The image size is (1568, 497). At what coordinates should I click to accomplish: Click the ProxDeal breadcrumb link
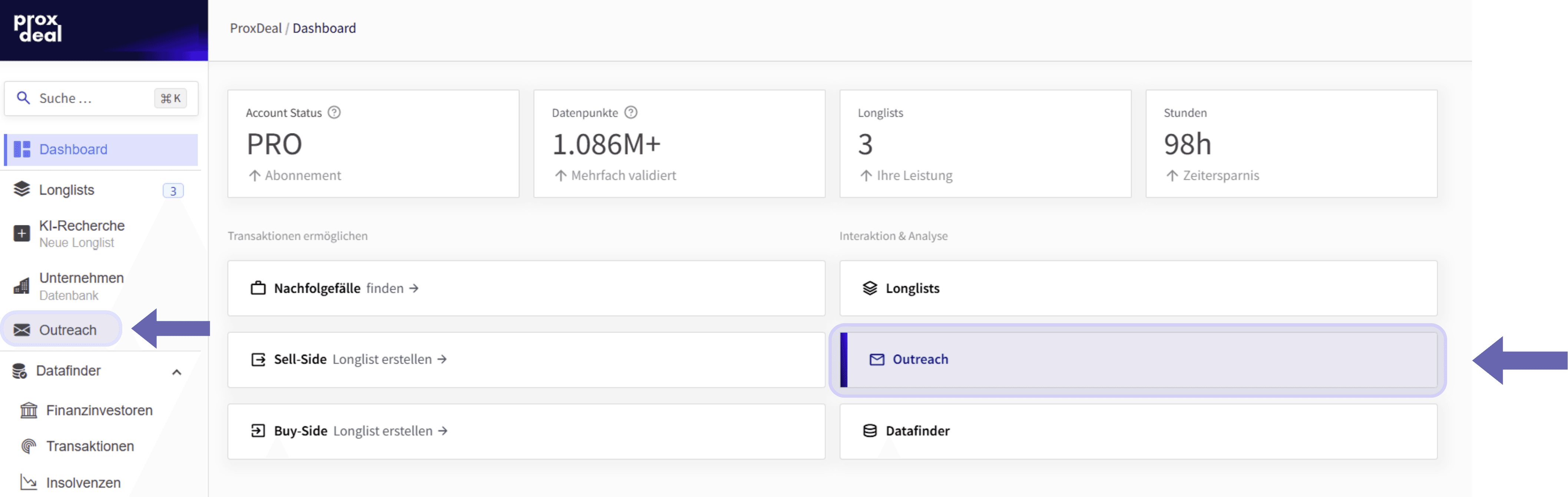click(256, 29)
